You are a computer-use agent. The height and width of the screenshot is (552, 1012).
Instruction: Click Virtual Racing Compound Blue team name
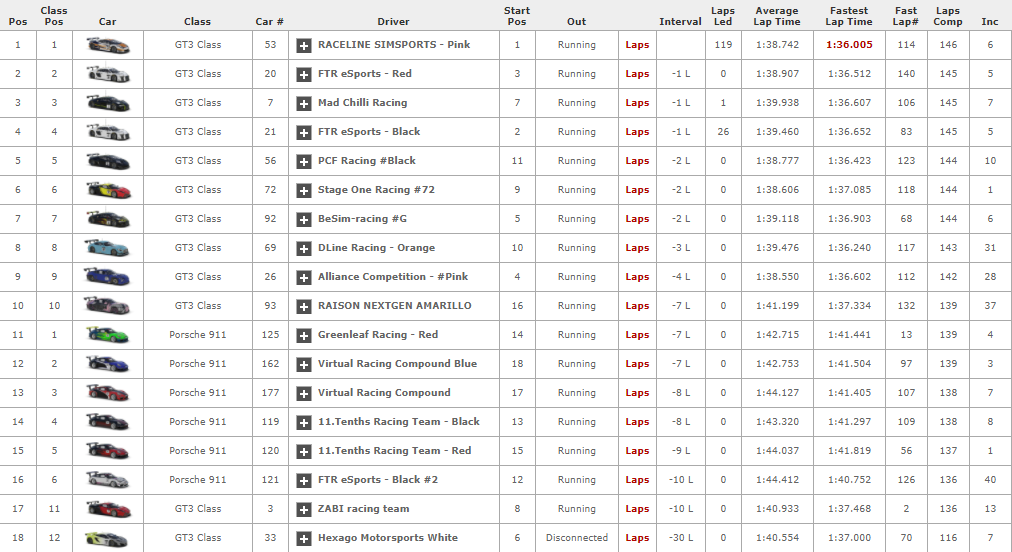pyautogui.click(x=397, y=364)
